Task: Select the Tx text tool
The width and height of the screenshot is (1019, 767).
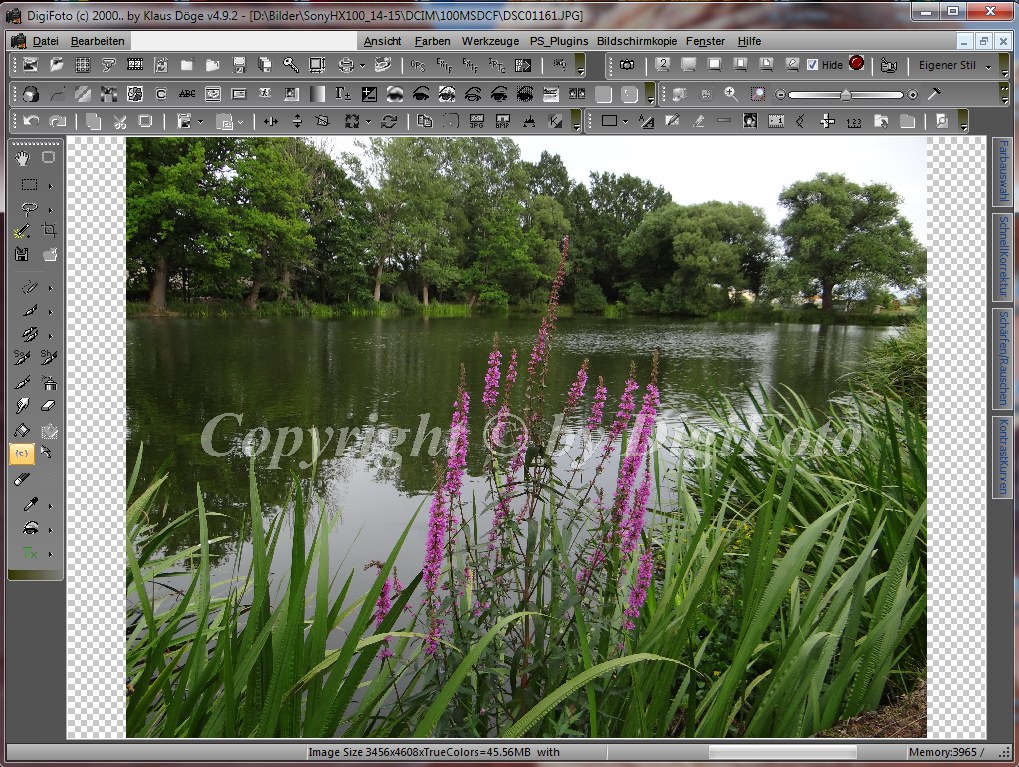Action: 29,553
